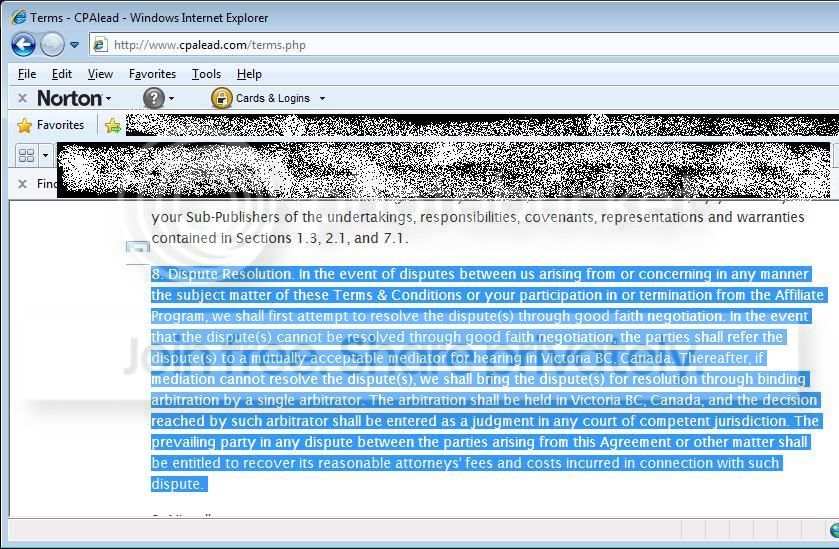
Task: Click the Quick Tabs grid icon
Action: coord(26,155)
